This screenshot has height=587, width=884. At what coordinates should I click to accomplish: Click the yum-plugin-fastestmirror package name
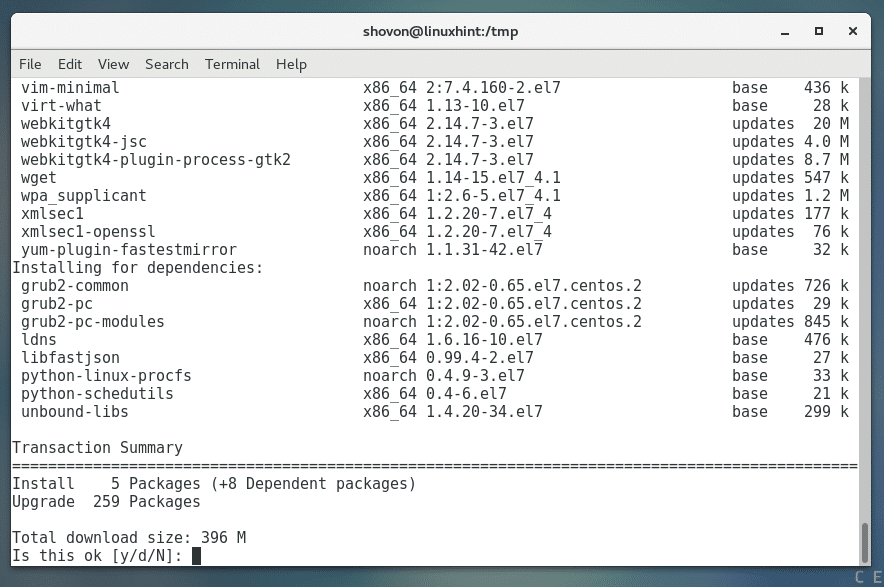(x=129, y=250)
